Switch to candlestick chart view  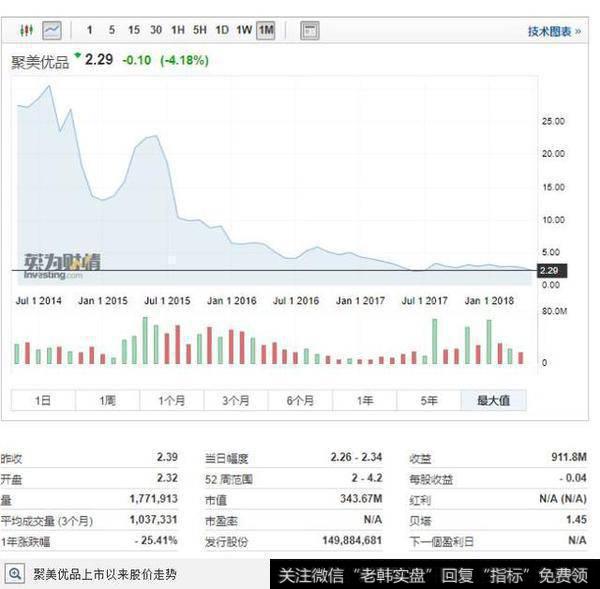tap(26, 30)
